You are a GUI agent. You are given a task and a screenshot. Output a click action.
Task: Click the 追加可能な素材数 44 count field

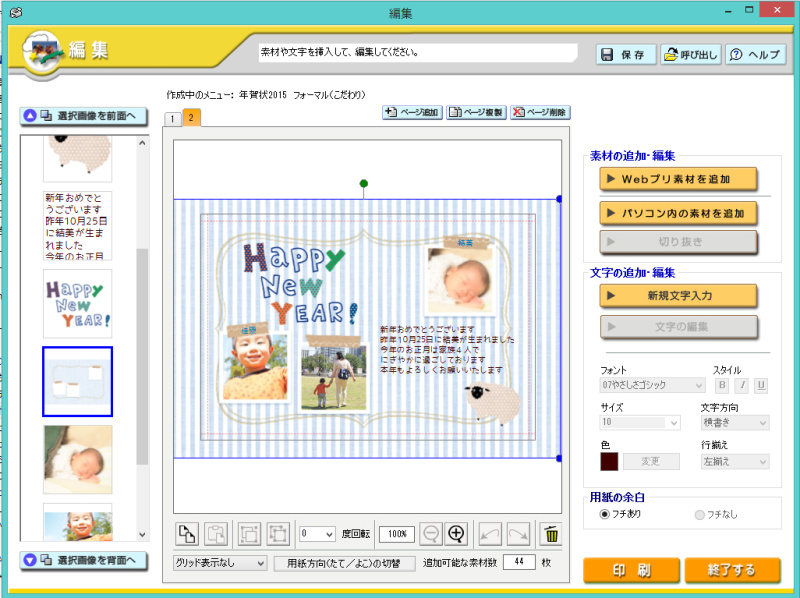click(x=519, y=562)
